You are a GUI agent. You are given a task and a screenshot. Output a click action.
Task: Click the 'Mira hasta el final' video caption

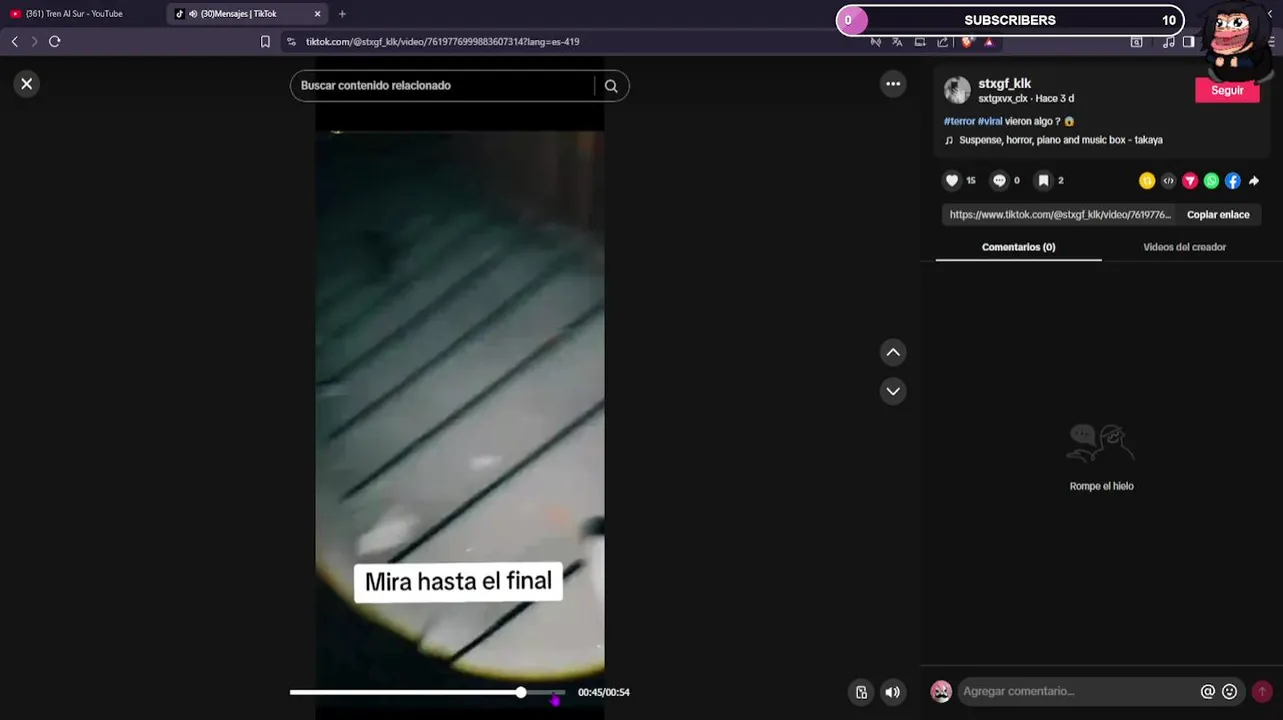pyautogui.click(x=458, y=582)
